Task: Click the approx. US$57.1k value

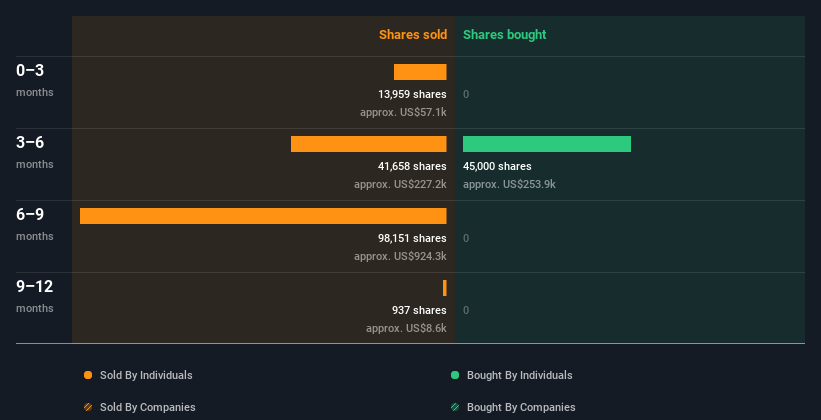Action: (403, 112)
